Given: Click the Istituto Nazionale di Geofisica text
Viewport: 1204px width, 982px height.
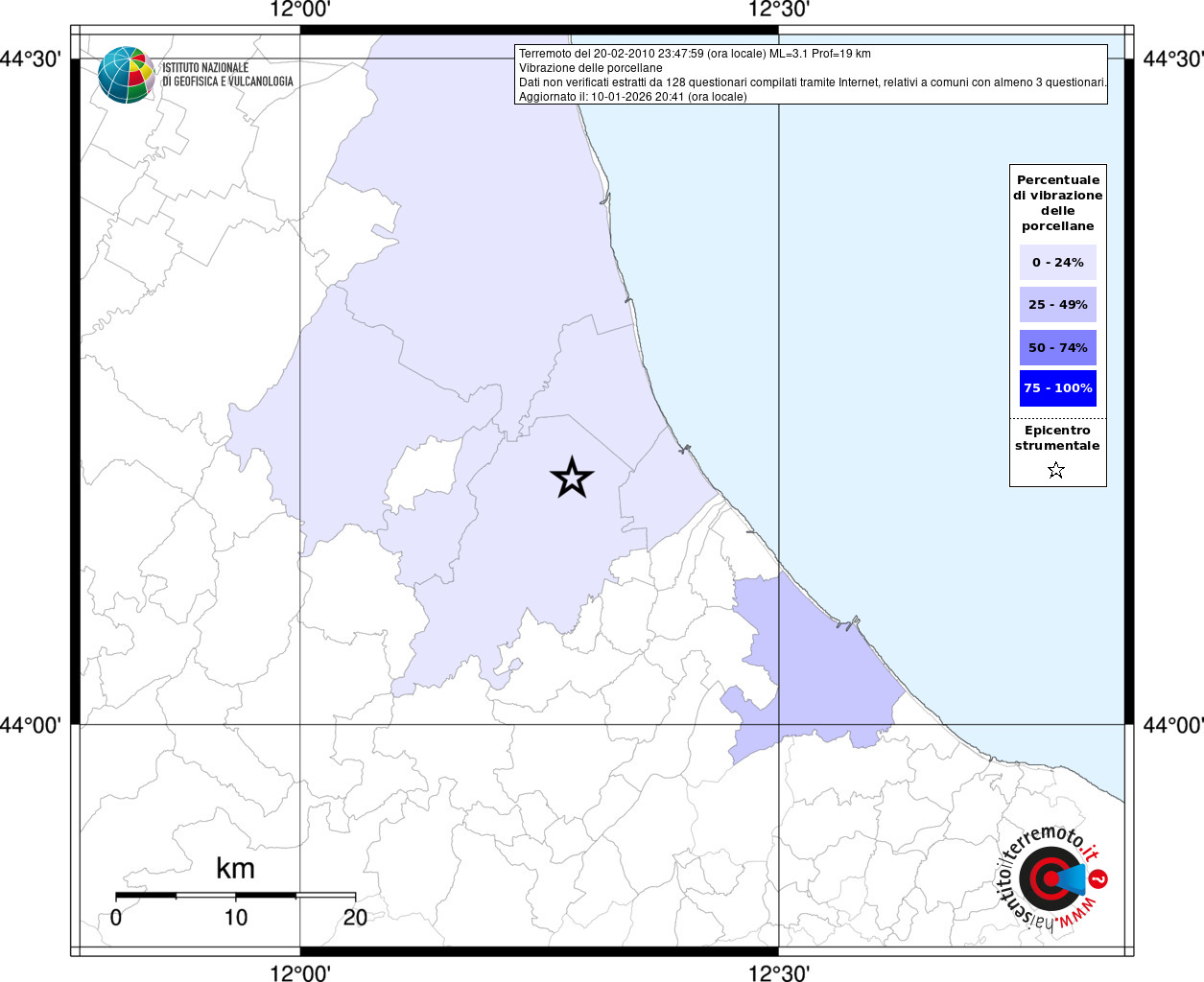Looking at the screenshot, I should [227, 75].
